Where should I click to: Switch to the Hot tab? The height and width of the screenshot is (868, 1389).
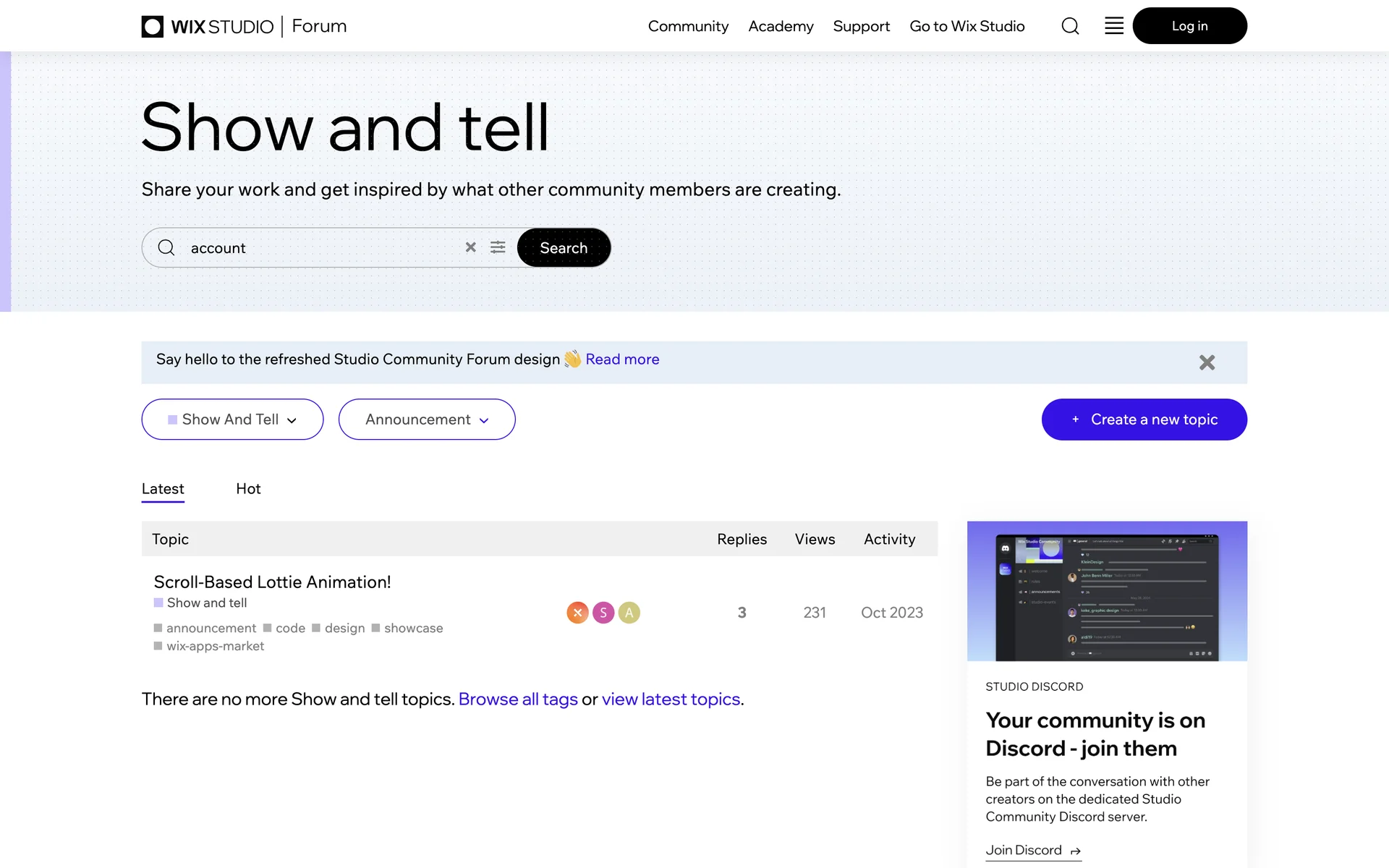coord(248,489)
